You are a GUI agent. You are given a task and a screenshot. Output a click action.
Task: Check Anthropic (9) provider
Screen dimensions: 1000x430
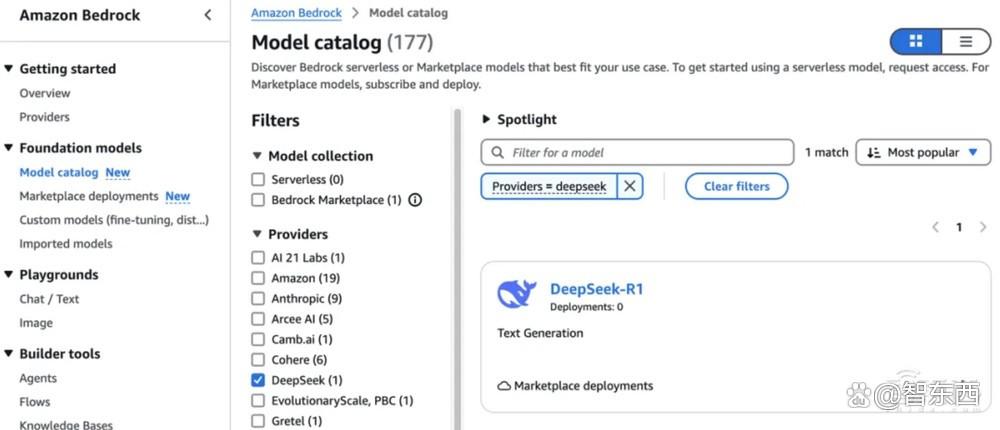click(258, 299)
